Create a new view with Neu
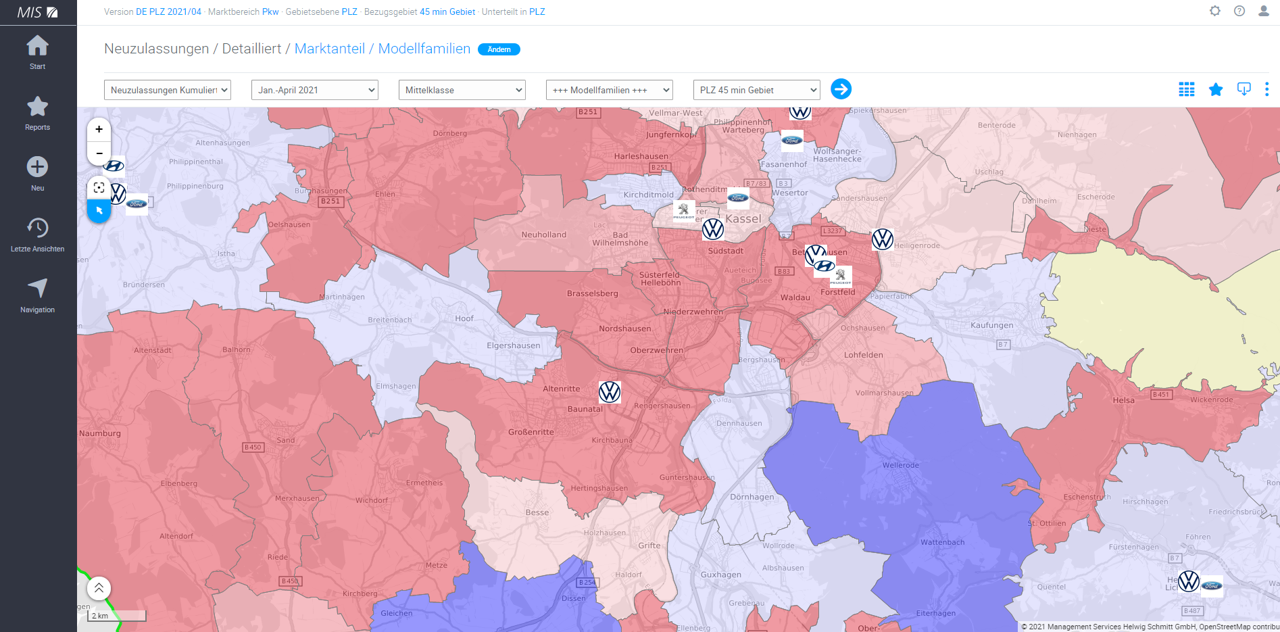Screen dimensions: 1280x632 [x=37, y=173]
